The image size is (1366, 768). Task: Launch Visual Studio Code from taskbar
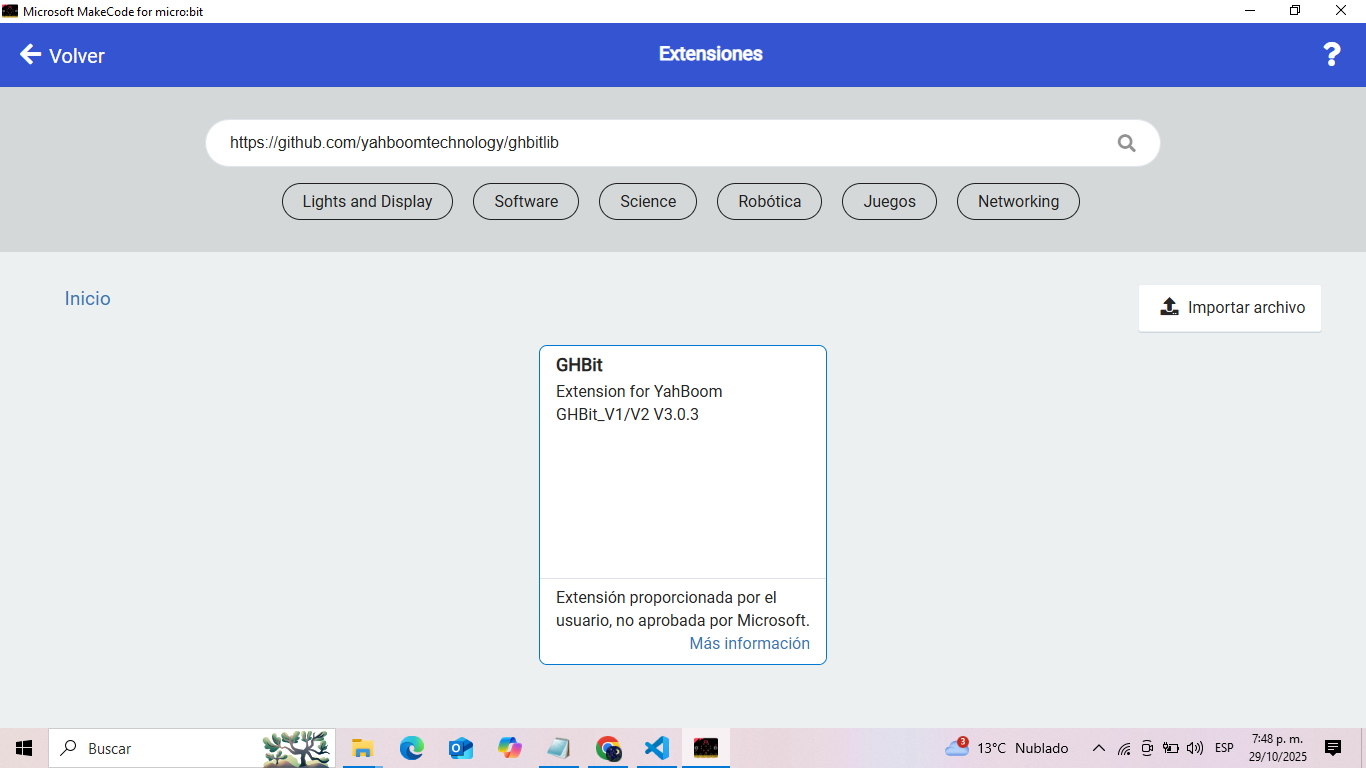pos(656,748)
